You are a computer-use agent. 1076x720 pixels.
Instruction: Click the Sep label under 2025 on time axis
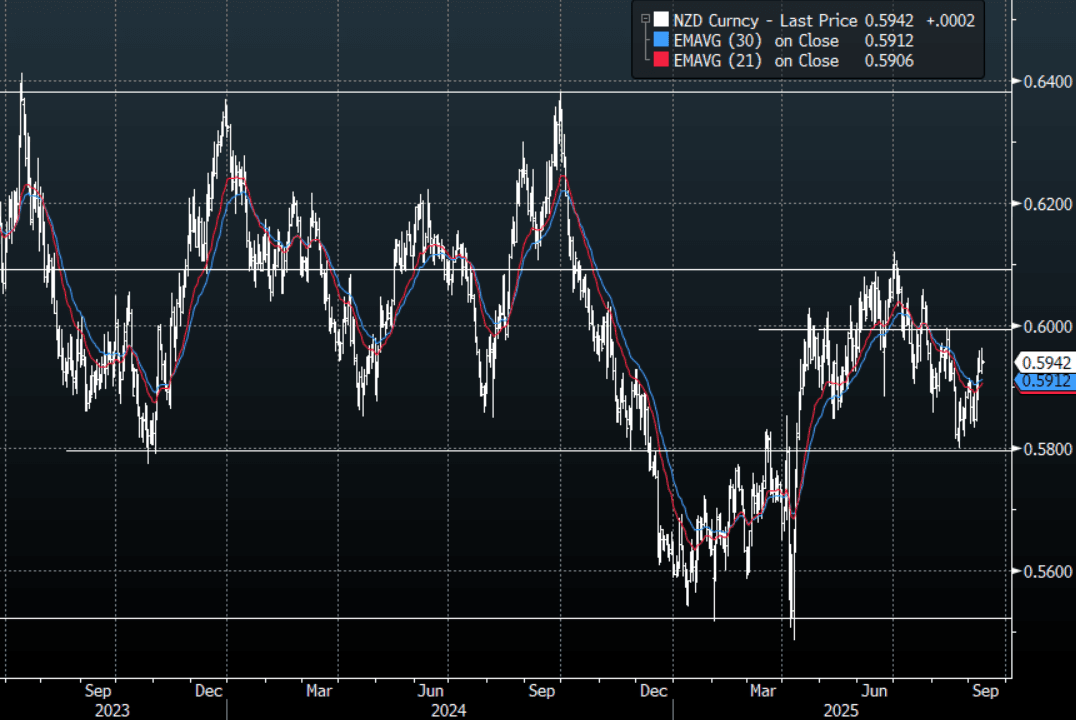(x=985, y=690)
